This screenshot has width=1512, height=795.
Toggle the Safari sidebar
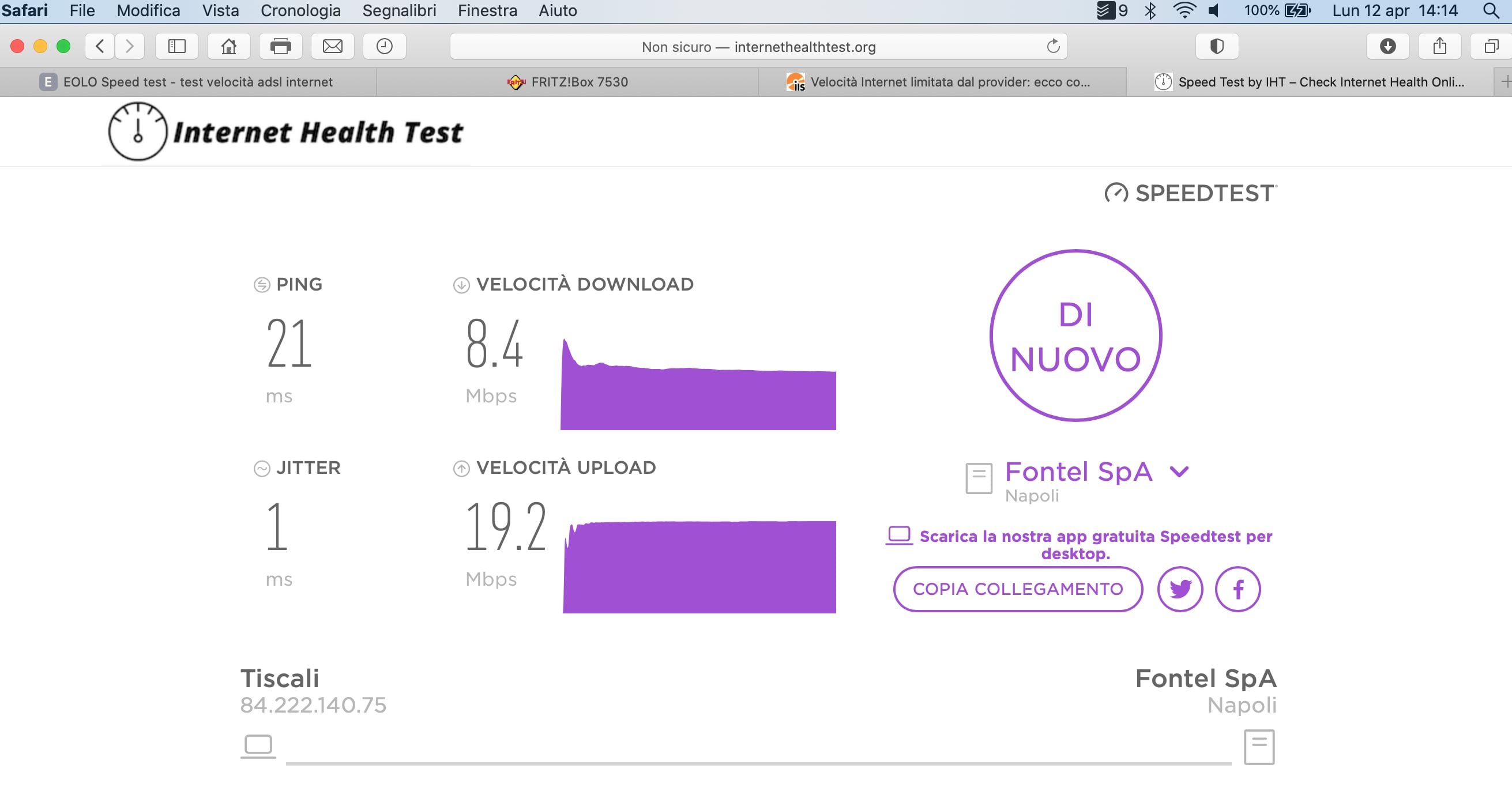[x=176, y=46]
